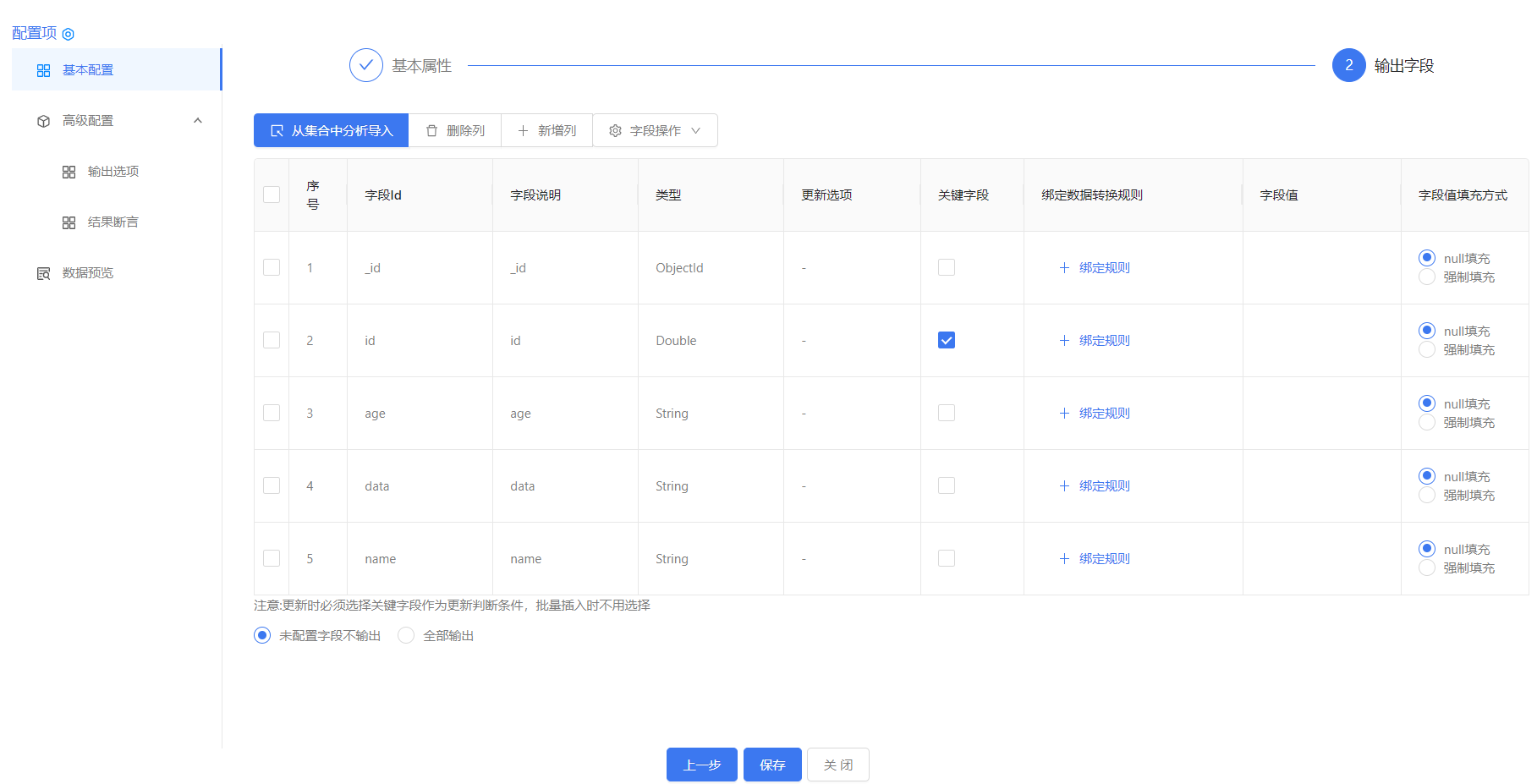The width and height of the screenshot is (1537, 784).
Task: Click the cube icon beside 高级配置
Action: [44, 121]
